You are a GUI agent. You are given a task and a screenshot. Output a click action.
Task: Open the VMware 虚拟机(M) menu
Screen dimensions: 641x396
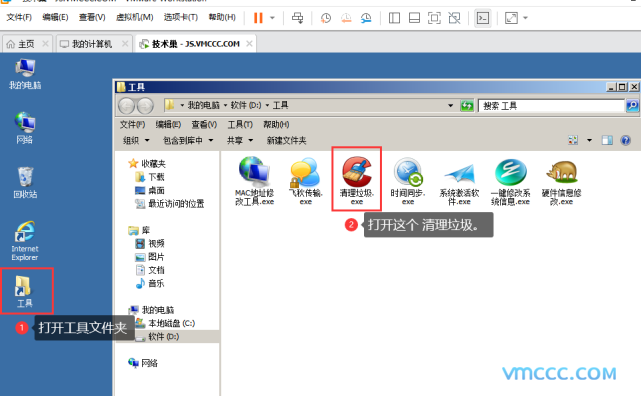pos(134,17)
